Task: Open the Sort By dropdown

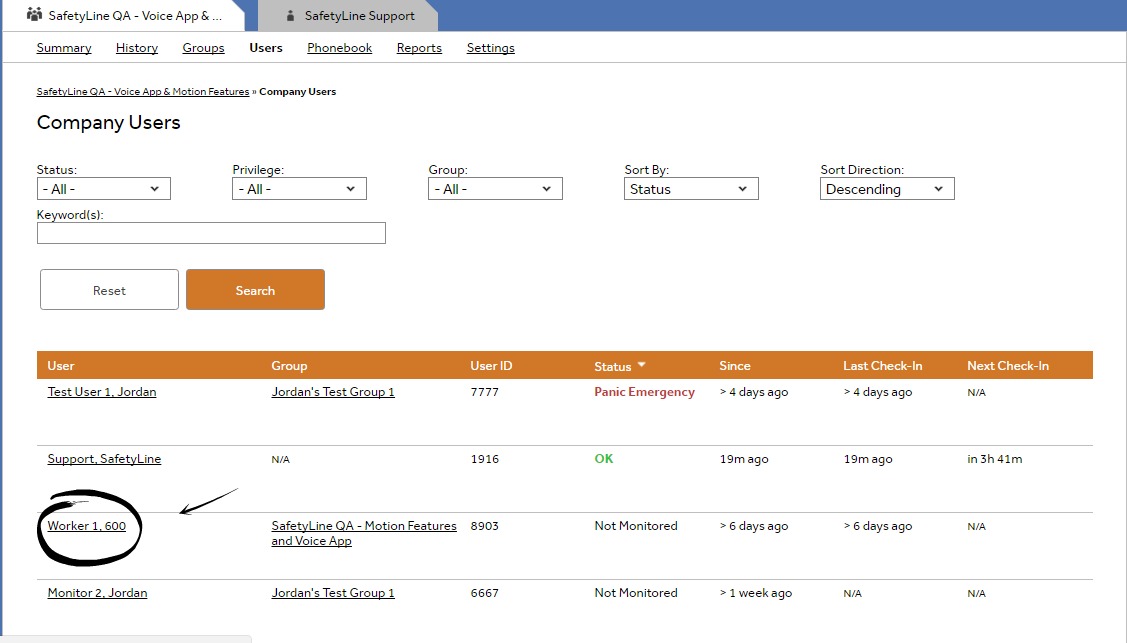Action: [691, 189]
